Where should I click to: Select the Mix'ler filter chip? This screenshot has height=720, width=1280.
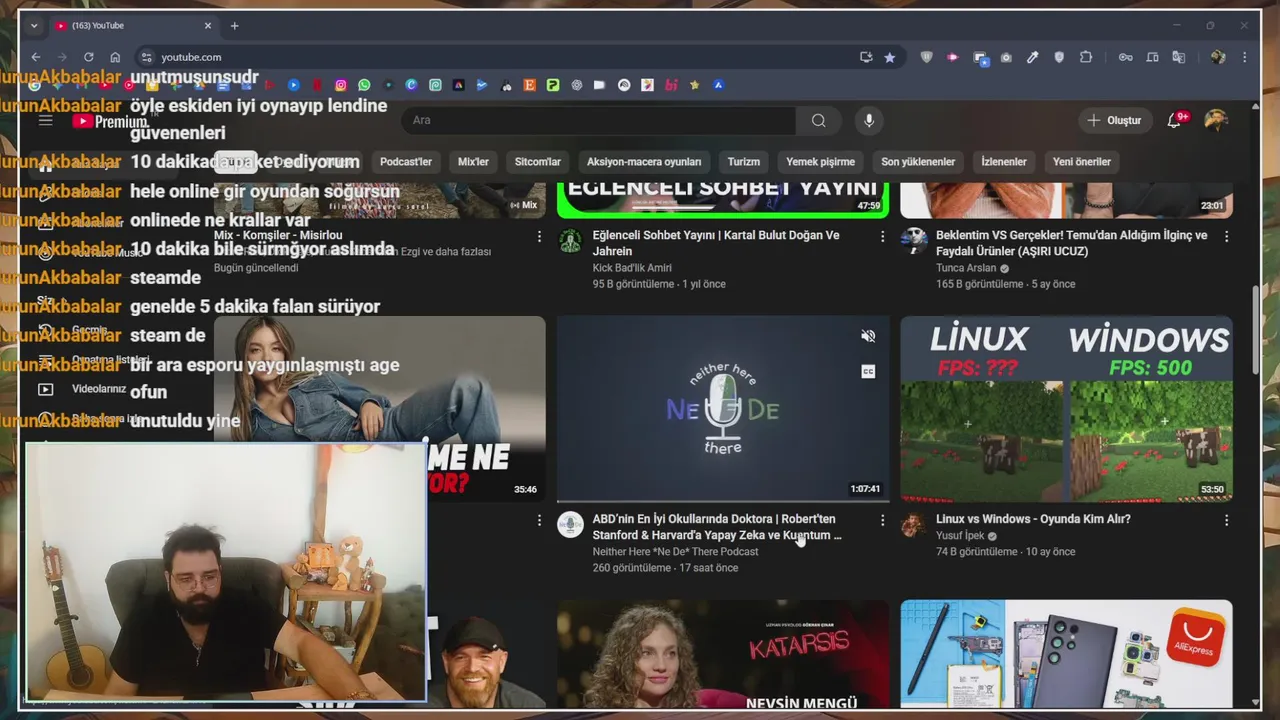(473, 162)
